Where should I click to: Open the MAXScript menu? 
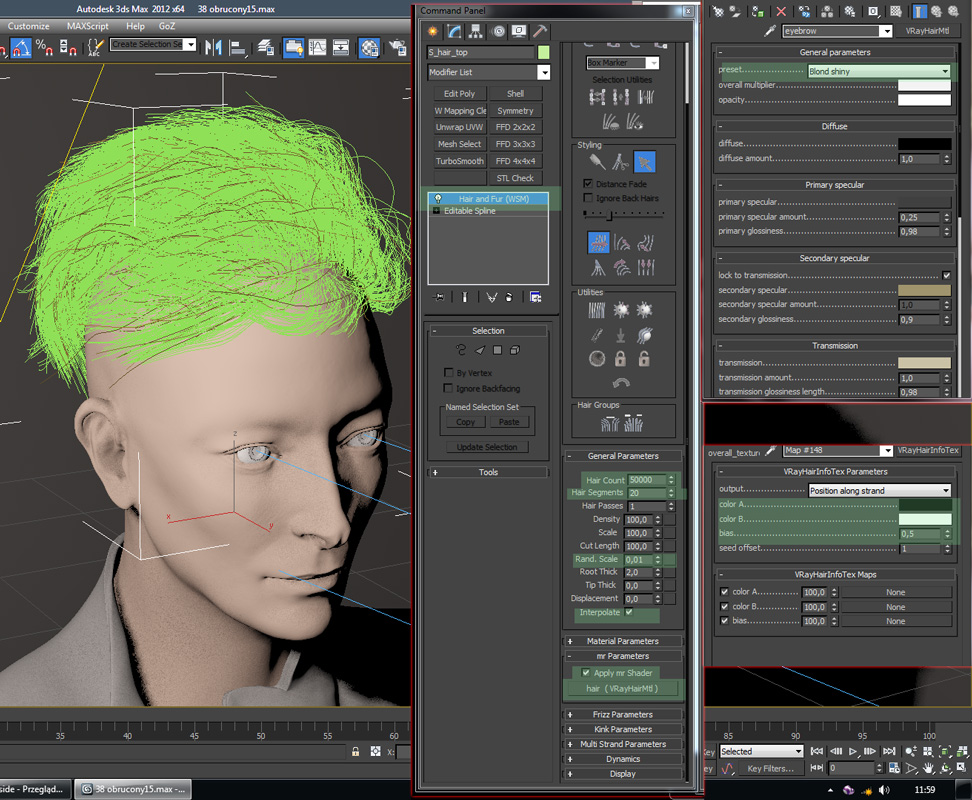click(x=87, y=26)
